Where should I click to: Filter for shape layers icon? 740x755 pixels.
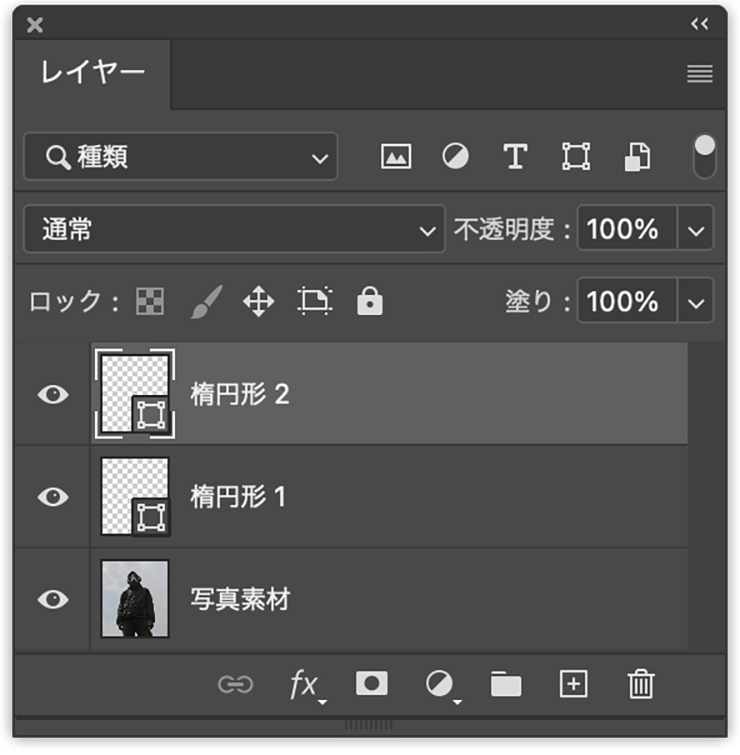pos(575,157)
